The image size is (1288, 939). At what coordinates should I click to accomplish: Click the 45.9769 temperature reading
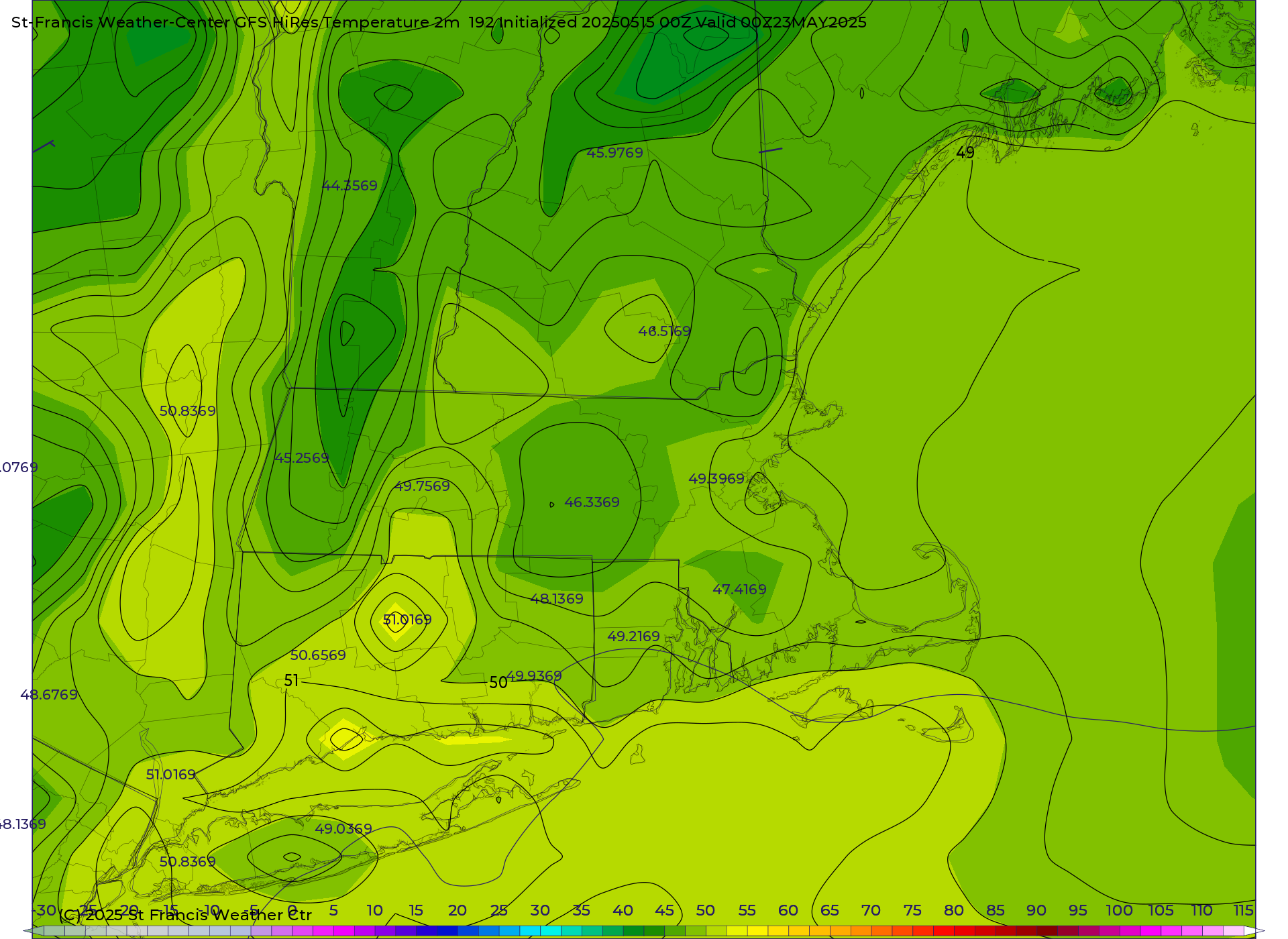pos(614,153)
